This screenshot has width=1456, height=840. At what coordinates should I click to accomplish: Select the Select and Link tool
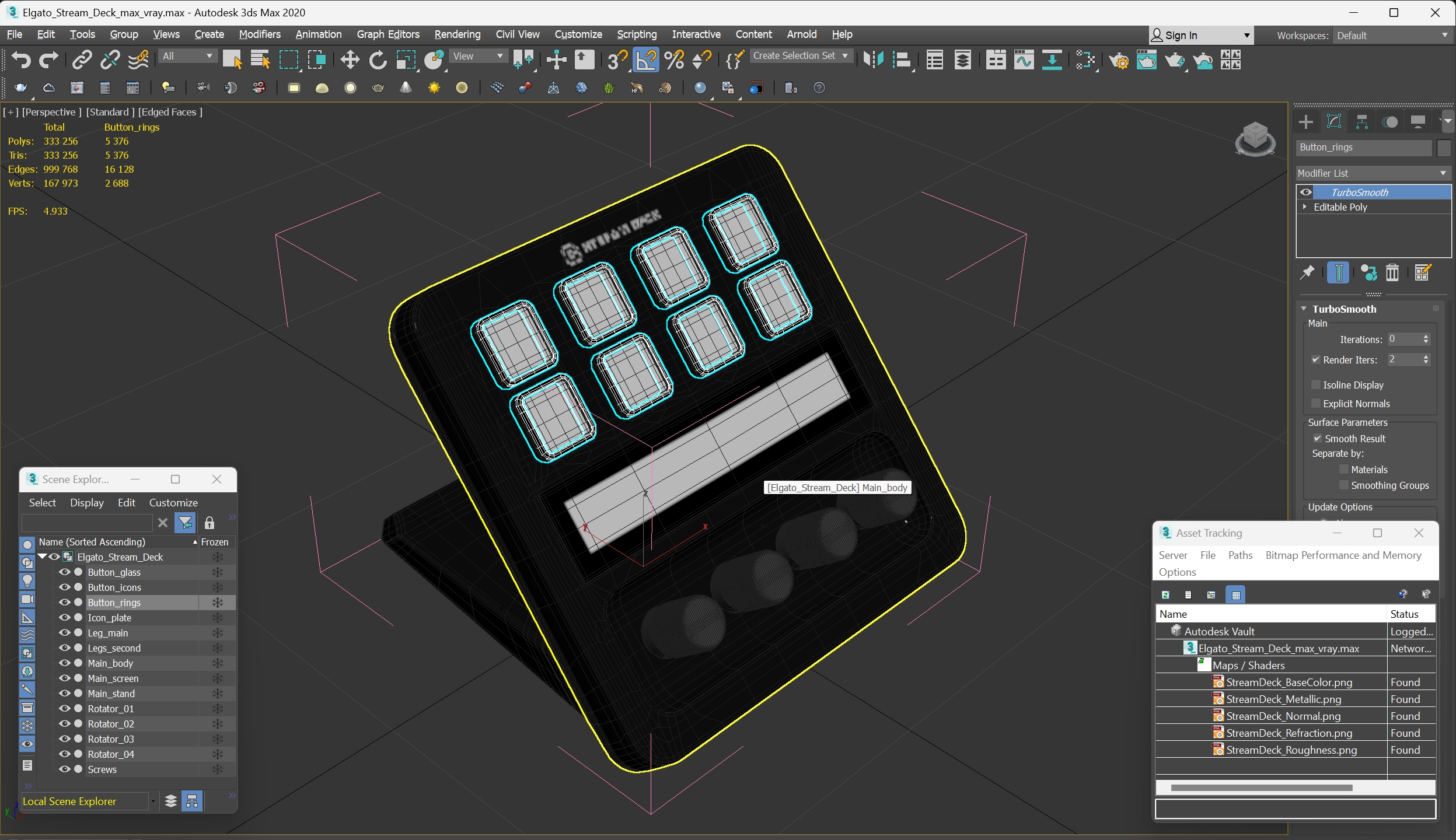(82, 60)
